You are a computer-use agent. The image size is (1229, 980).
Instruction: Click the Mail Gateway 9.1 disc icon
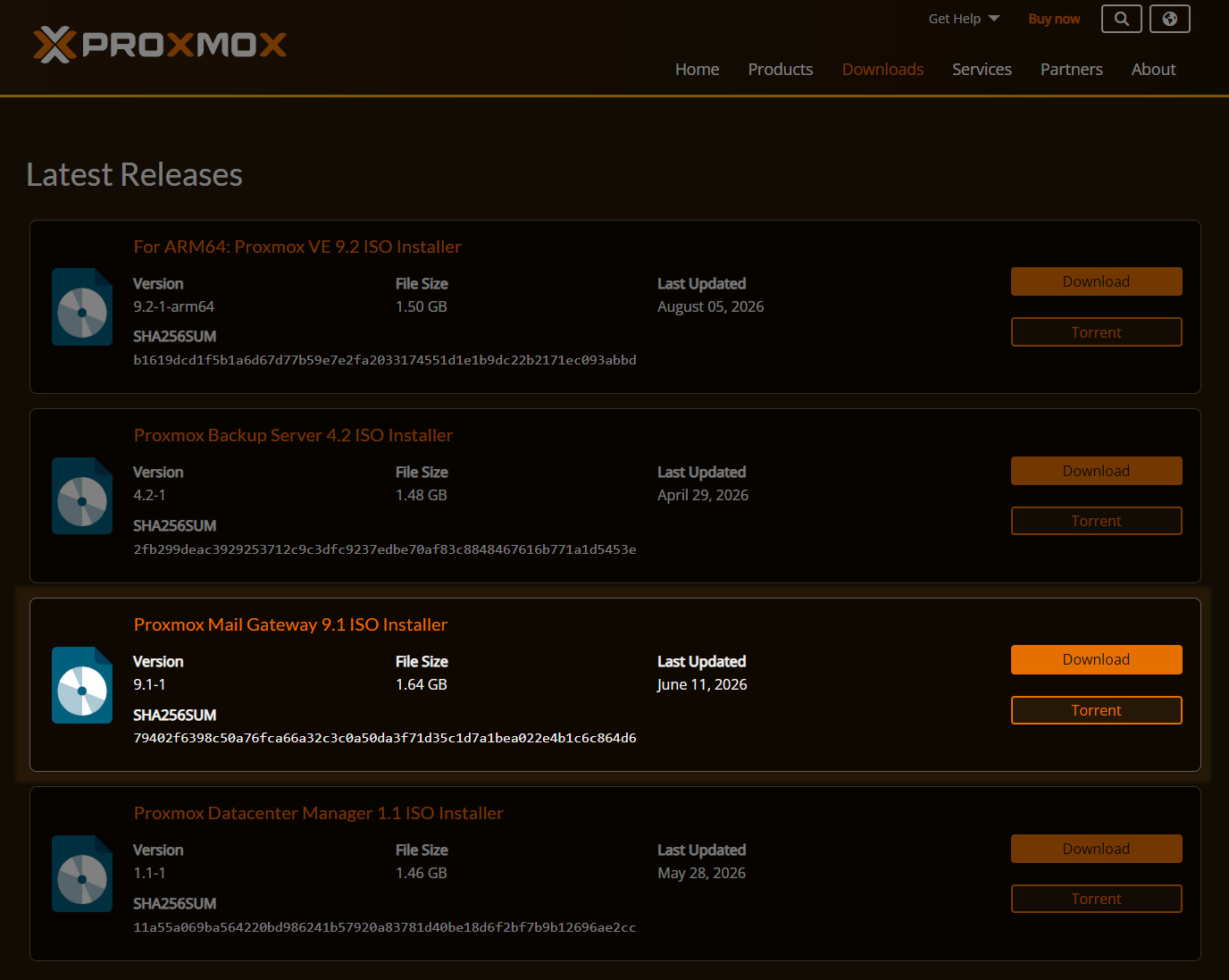click(x=82, y=685)
